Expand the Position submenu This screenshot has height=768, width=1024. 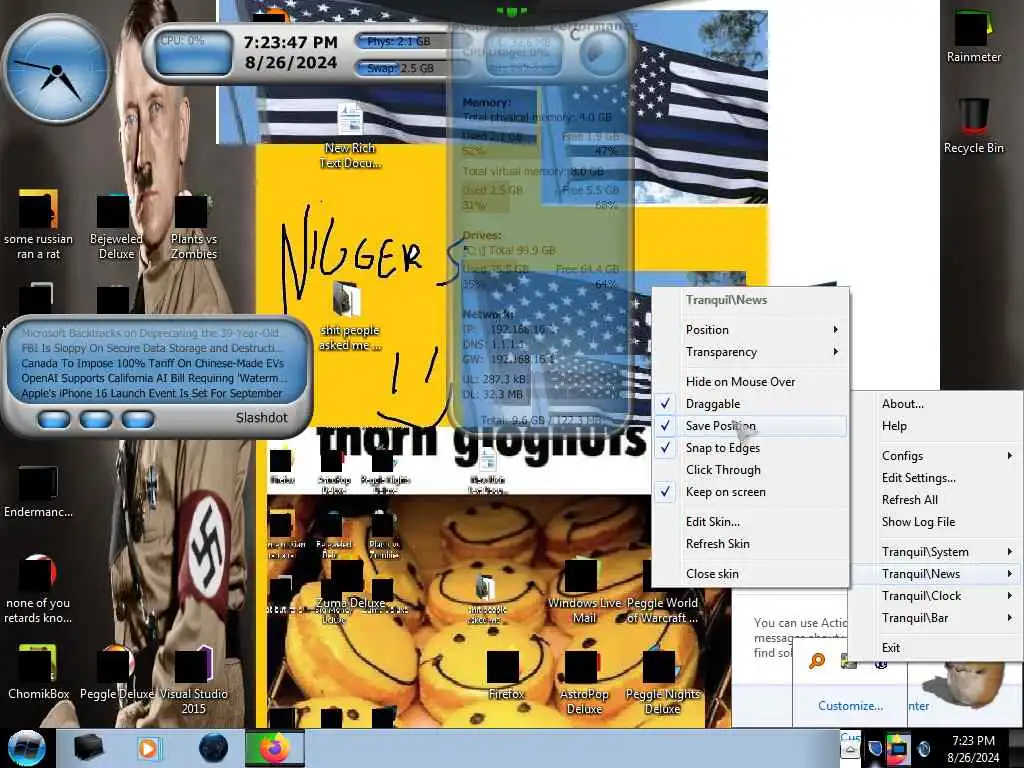751,330
